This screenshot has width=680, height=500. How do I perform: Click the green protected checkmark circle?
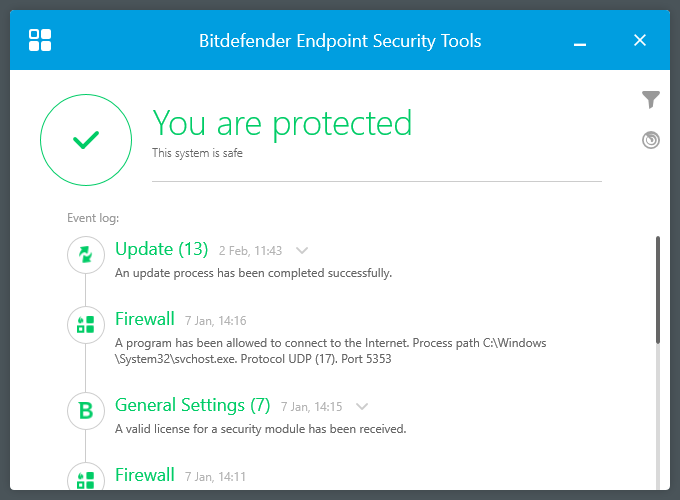pyautogui.click(x=86, y=141)
